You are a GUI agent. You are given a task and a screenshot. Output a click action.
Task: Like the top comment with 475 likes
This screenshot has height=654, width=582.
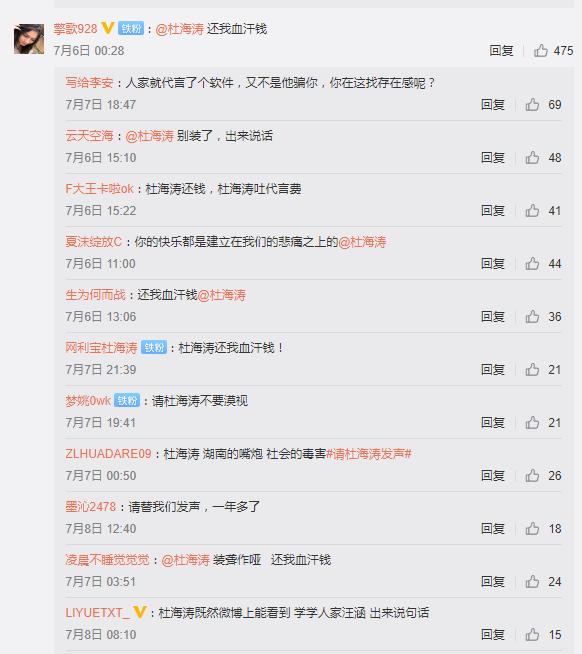click(541, 50)
